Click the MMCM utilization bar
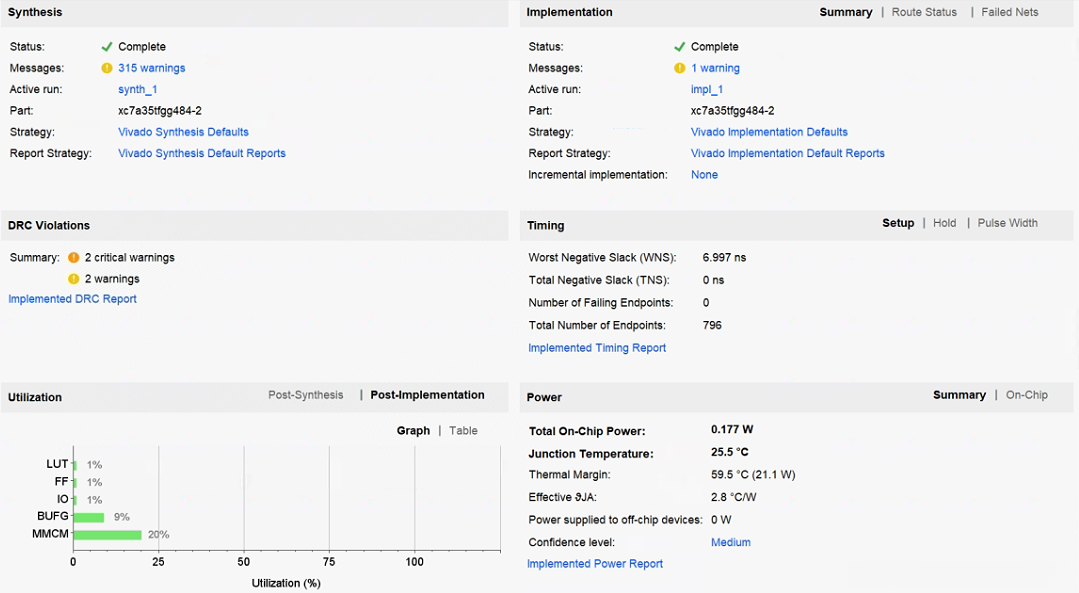This screenshot has width=1079, height=593. point(107,535)
